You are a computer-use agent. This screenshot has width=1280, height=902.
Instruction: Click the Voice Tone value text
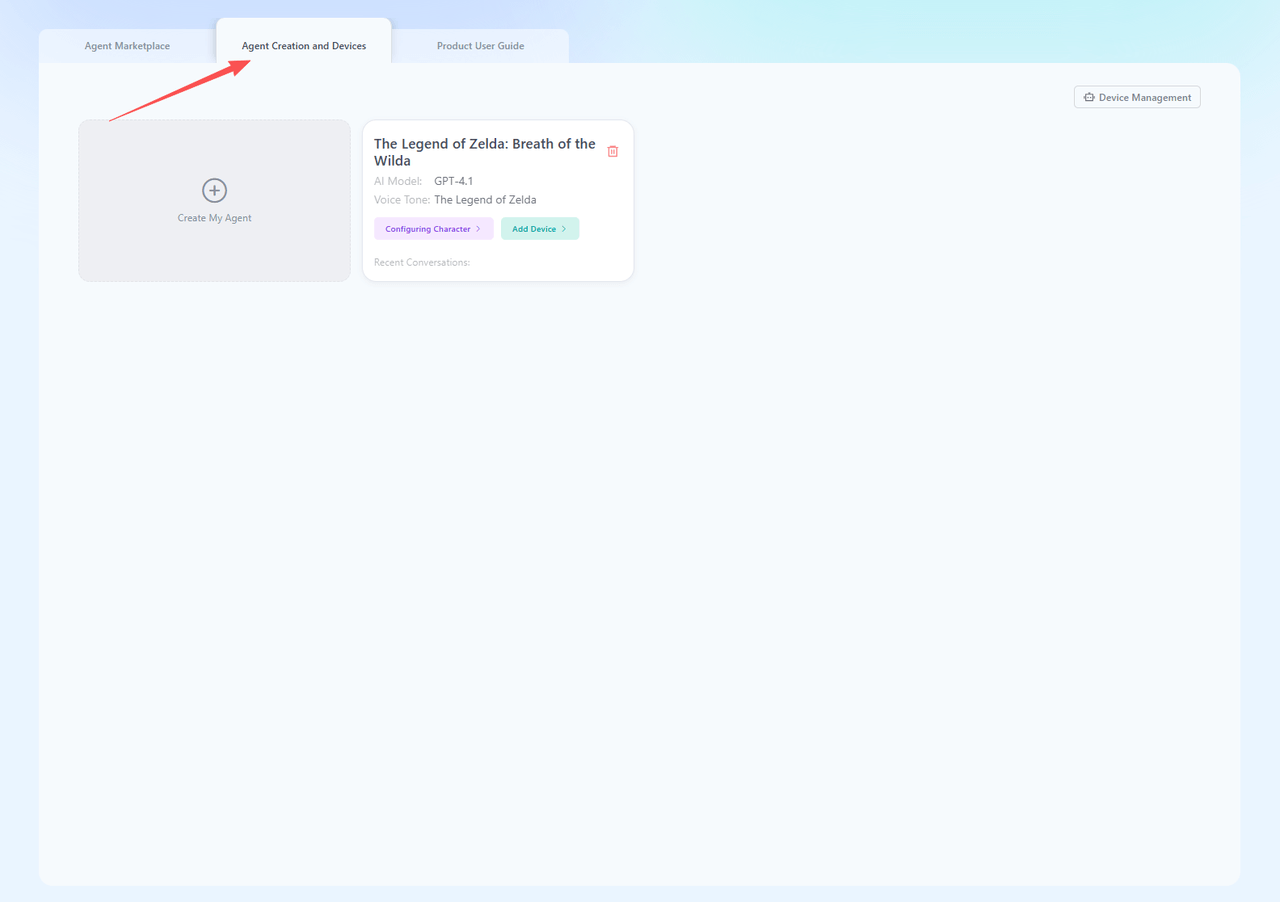485,200
